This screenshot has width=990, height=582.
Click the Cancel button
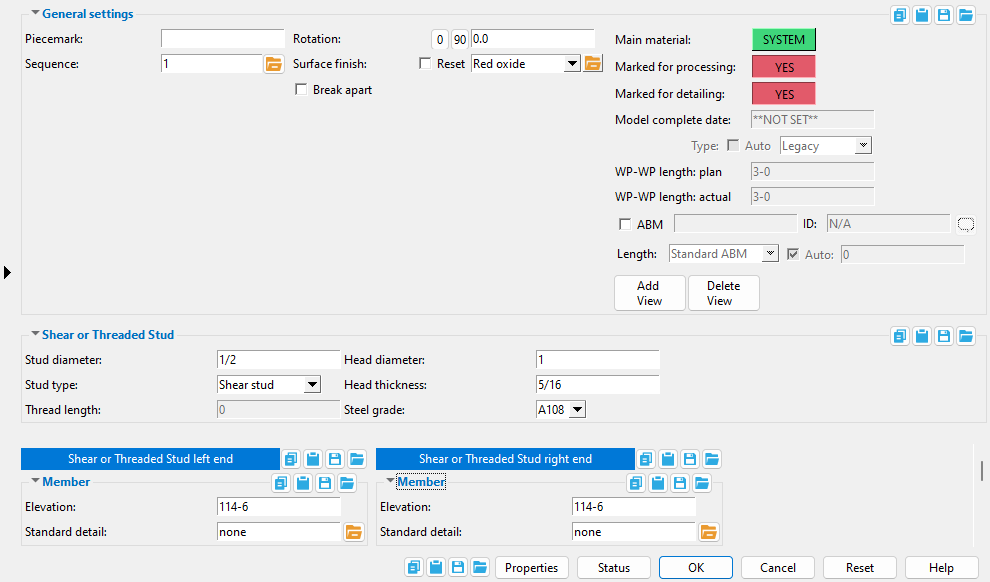point(778,567)
